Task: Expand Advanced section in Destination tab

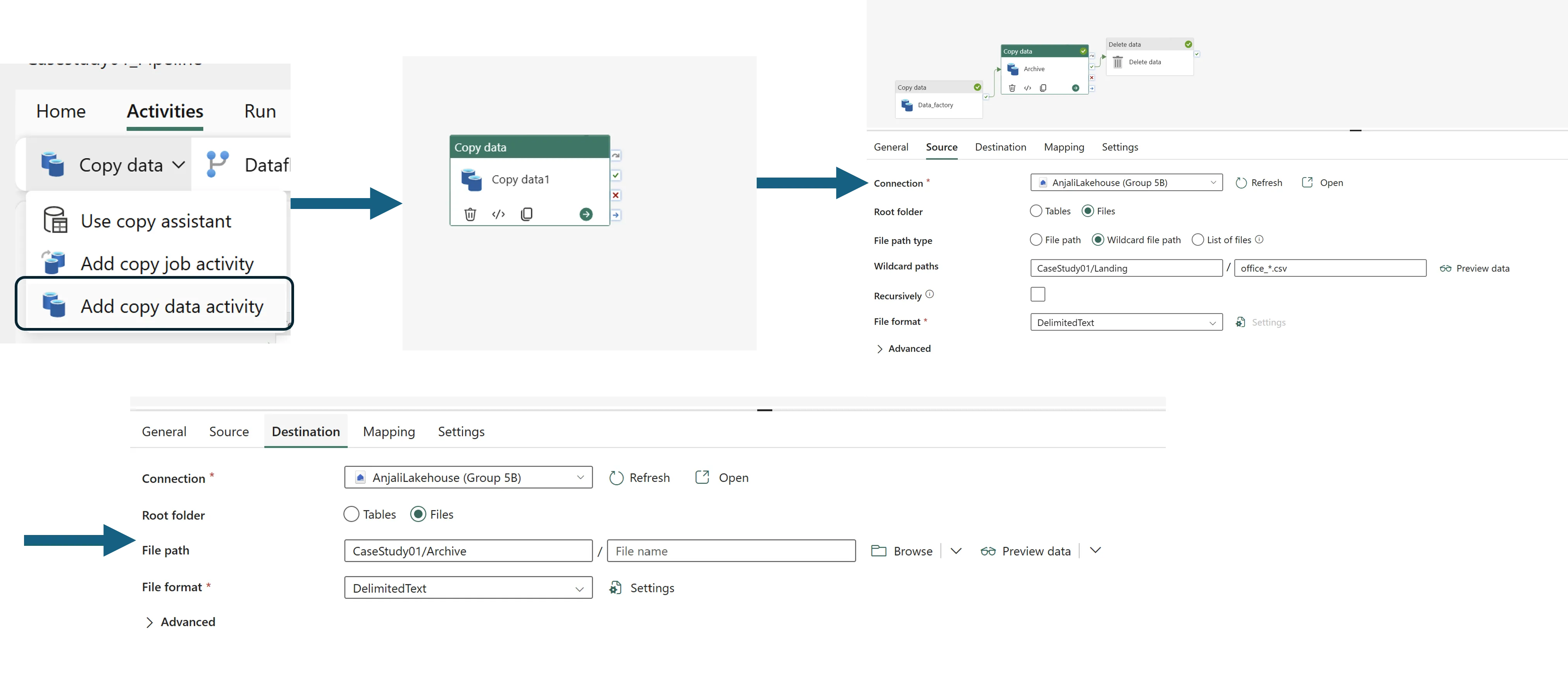Action: (180, 622)
